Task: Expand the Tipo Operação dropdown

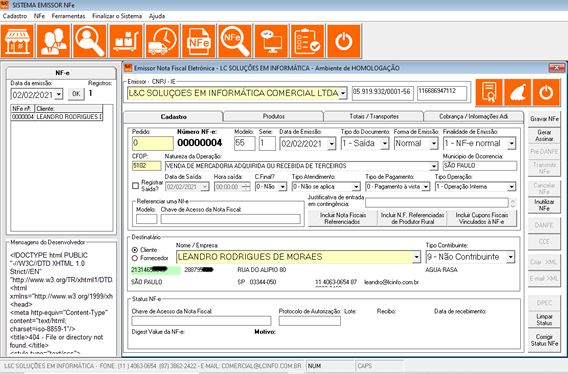Action: point(511,187)
